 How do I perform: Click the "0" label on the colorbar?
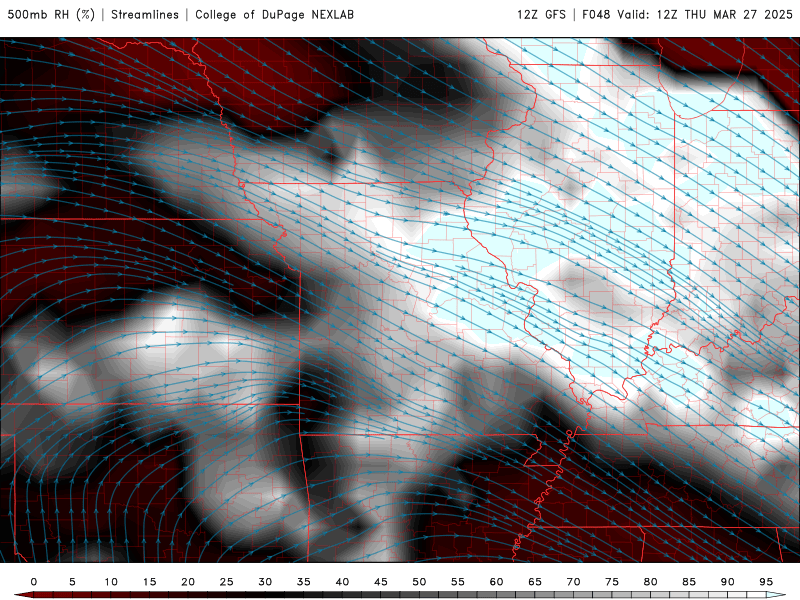pyautogui.click(x=34, y=582)
